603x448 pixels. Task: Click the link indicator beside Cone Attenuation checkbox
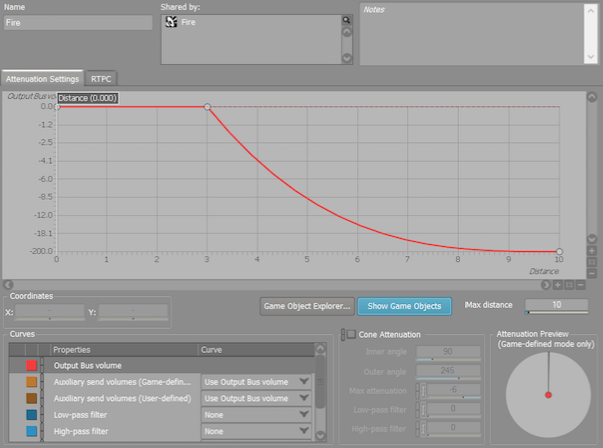[x=343, y=335]
